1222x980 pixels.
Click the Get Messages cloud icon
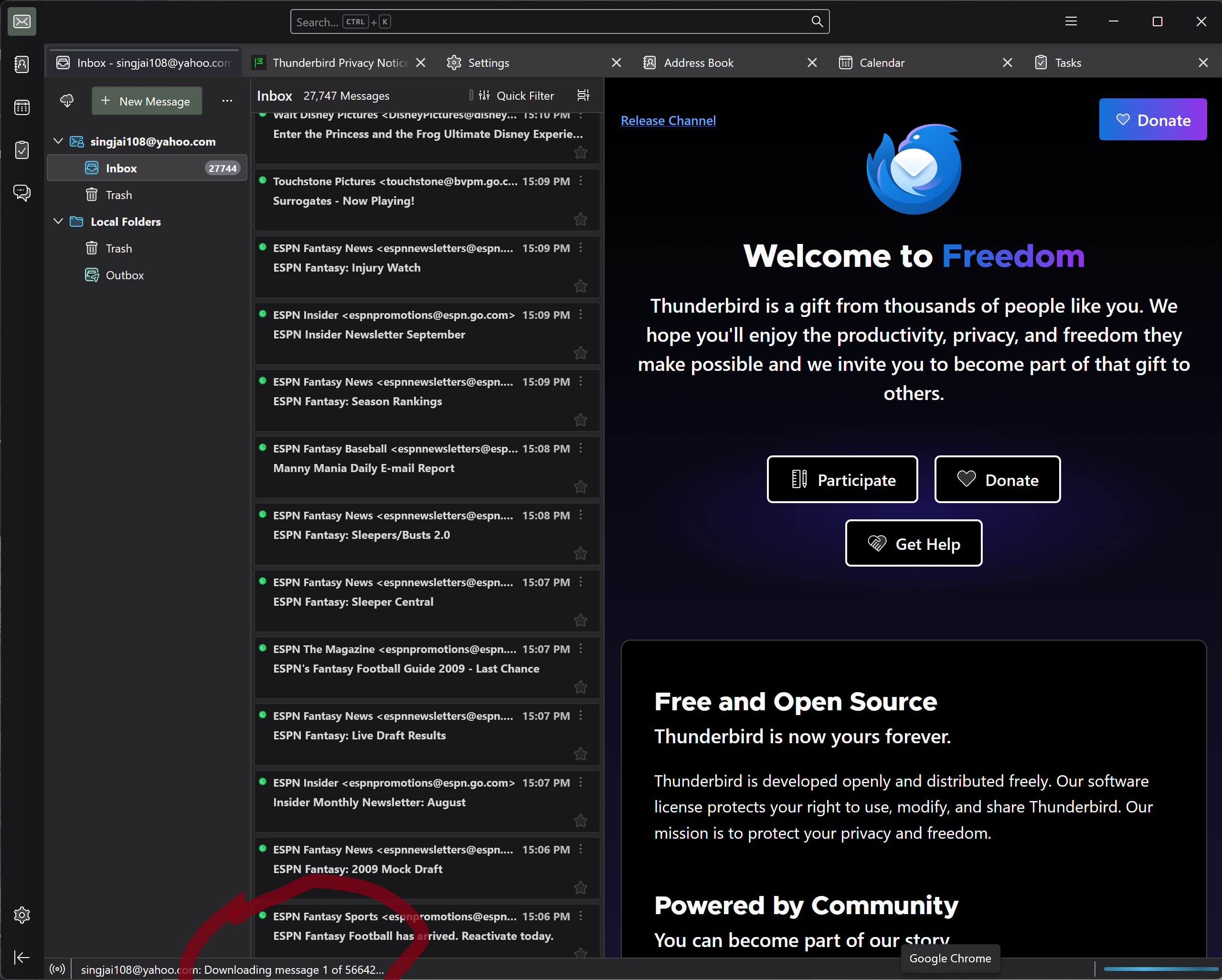[x=67, y=101]
